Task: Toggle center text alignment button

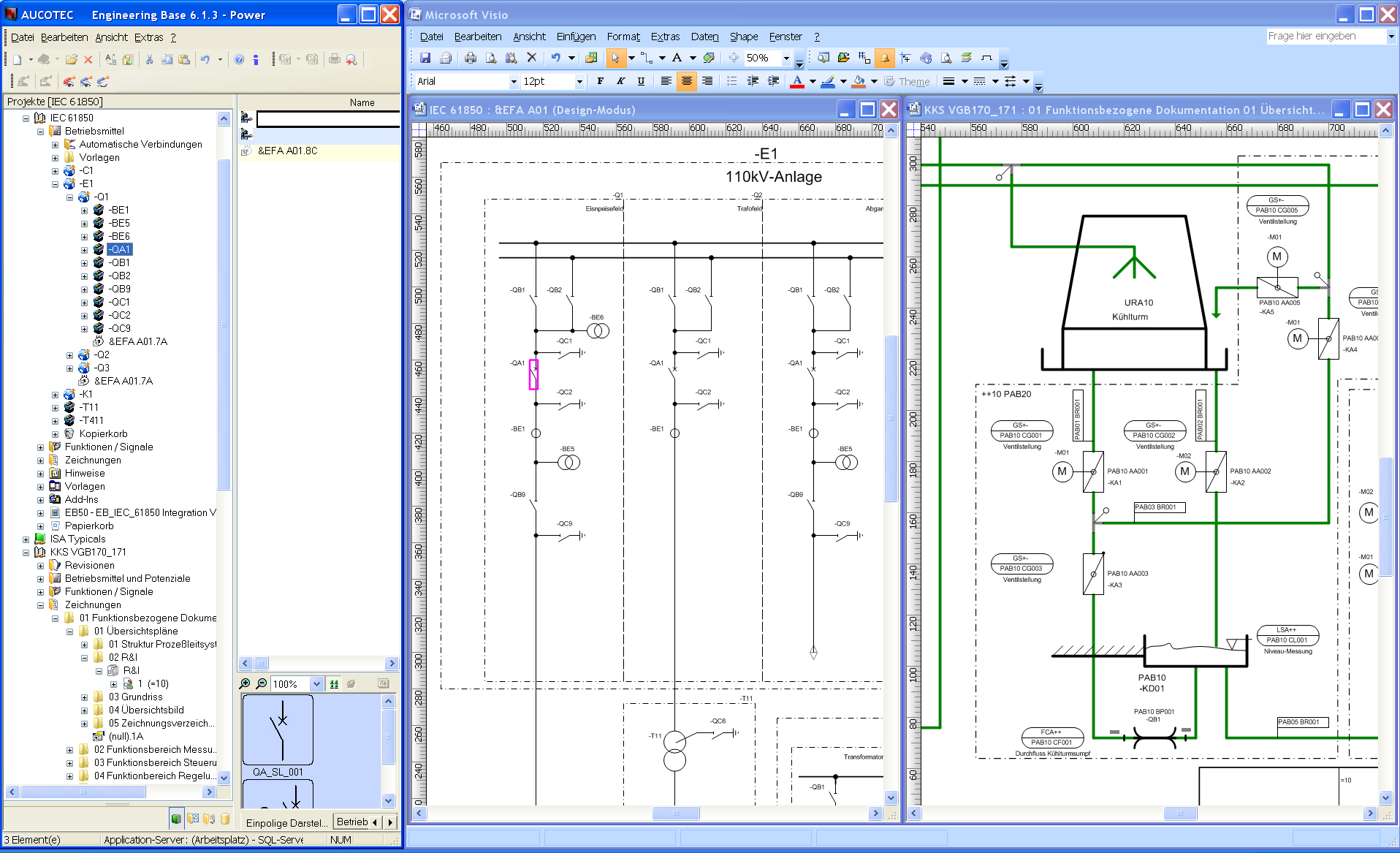Action: (x=686, y=81)
